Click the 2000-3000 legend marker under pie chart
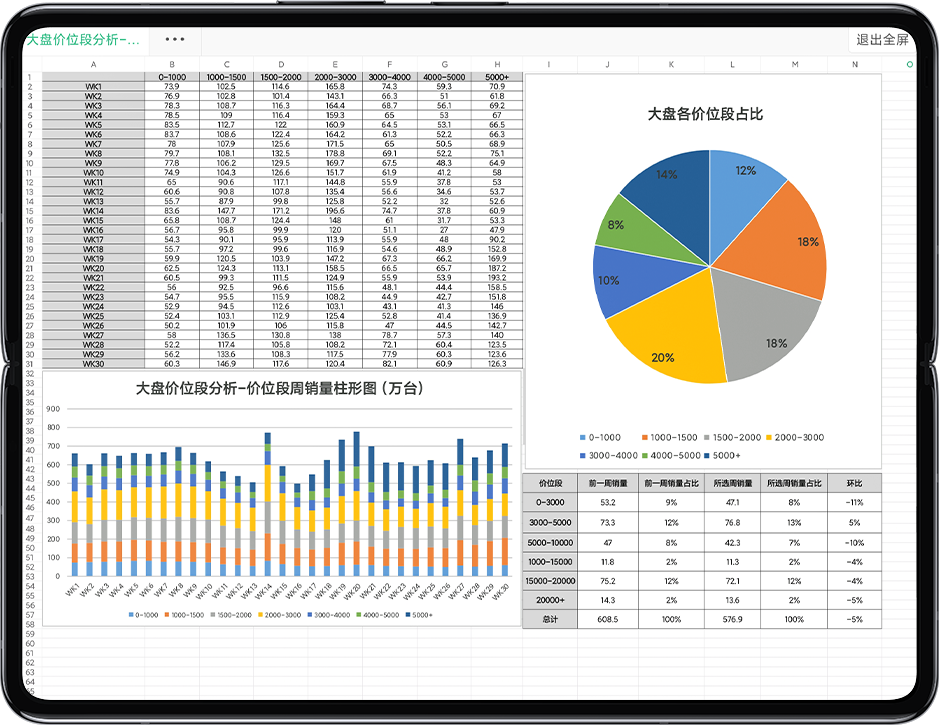 click(768, 438)
